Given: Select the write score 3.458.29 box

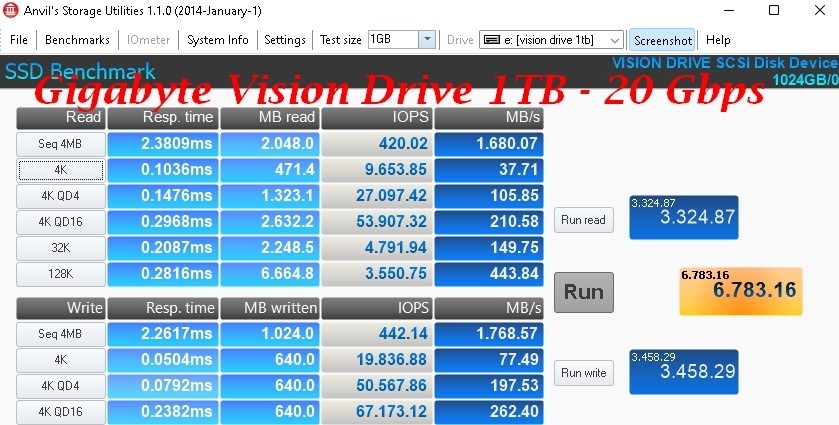Looking at the screenshot, I should point(684,371).
